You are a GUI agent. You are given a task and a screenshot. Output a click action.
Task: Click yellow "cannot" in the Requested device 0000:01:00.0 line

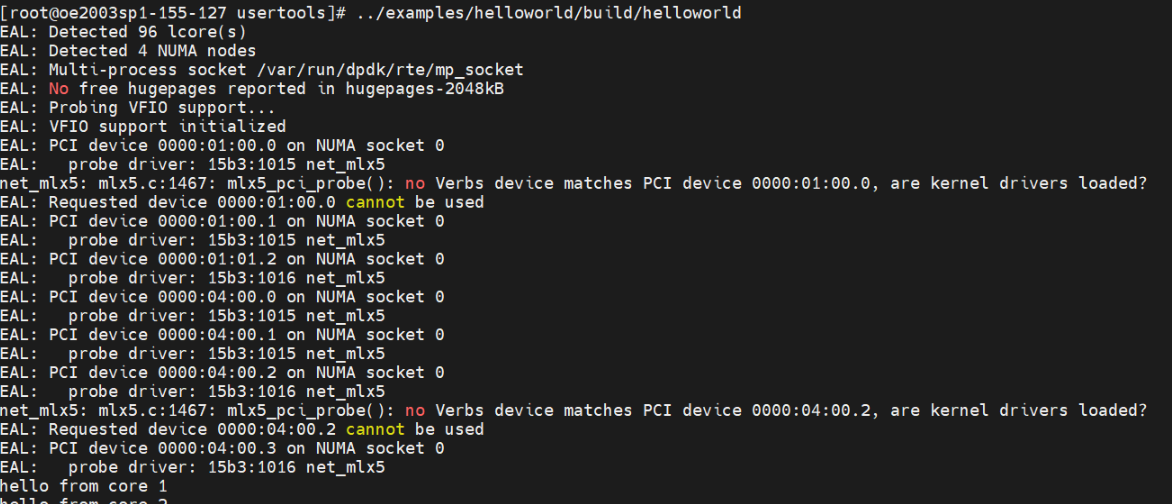tap(376, 202)
